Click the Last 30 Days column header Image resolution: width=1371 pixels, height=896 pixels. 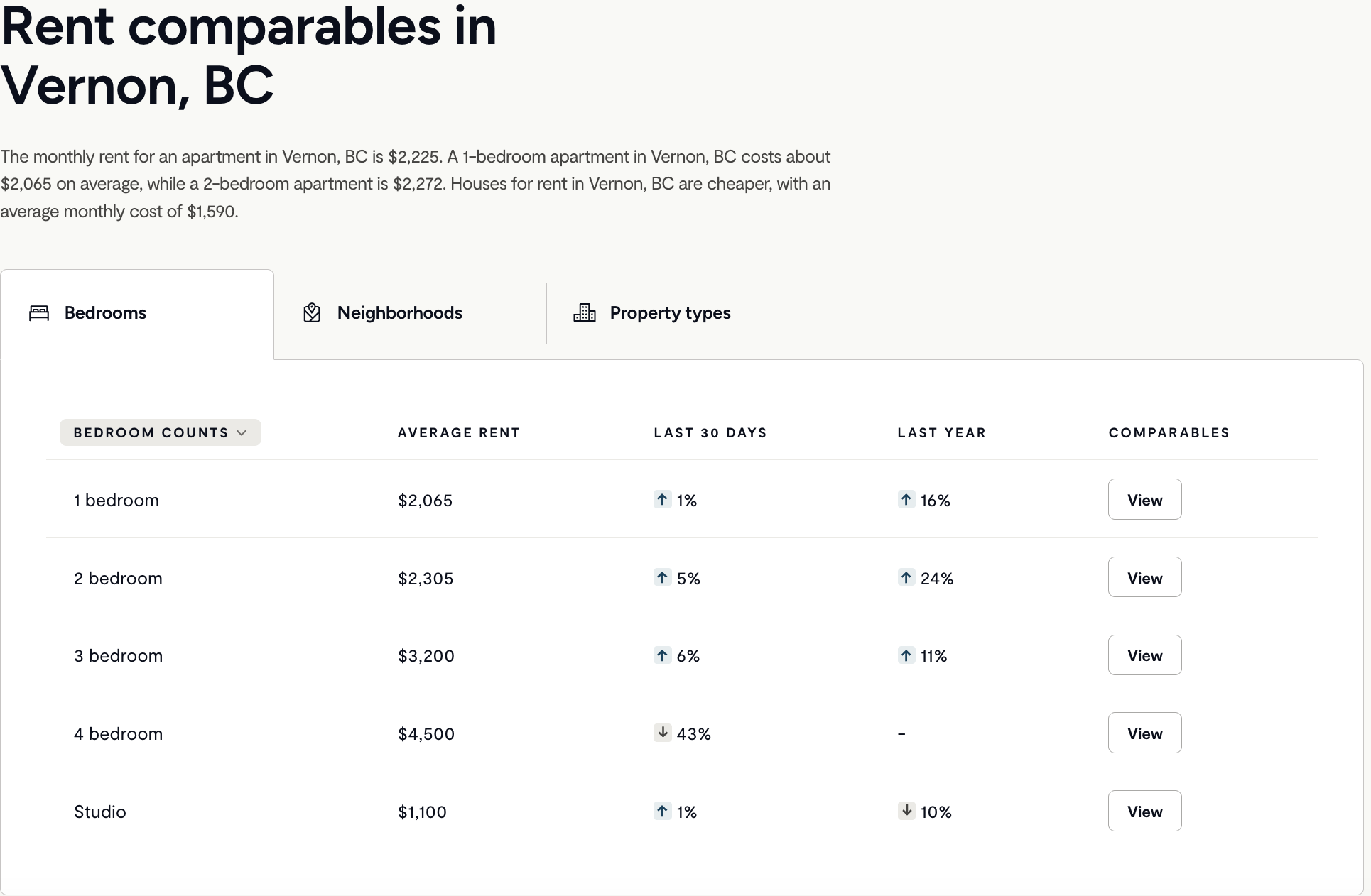[710, 433]
